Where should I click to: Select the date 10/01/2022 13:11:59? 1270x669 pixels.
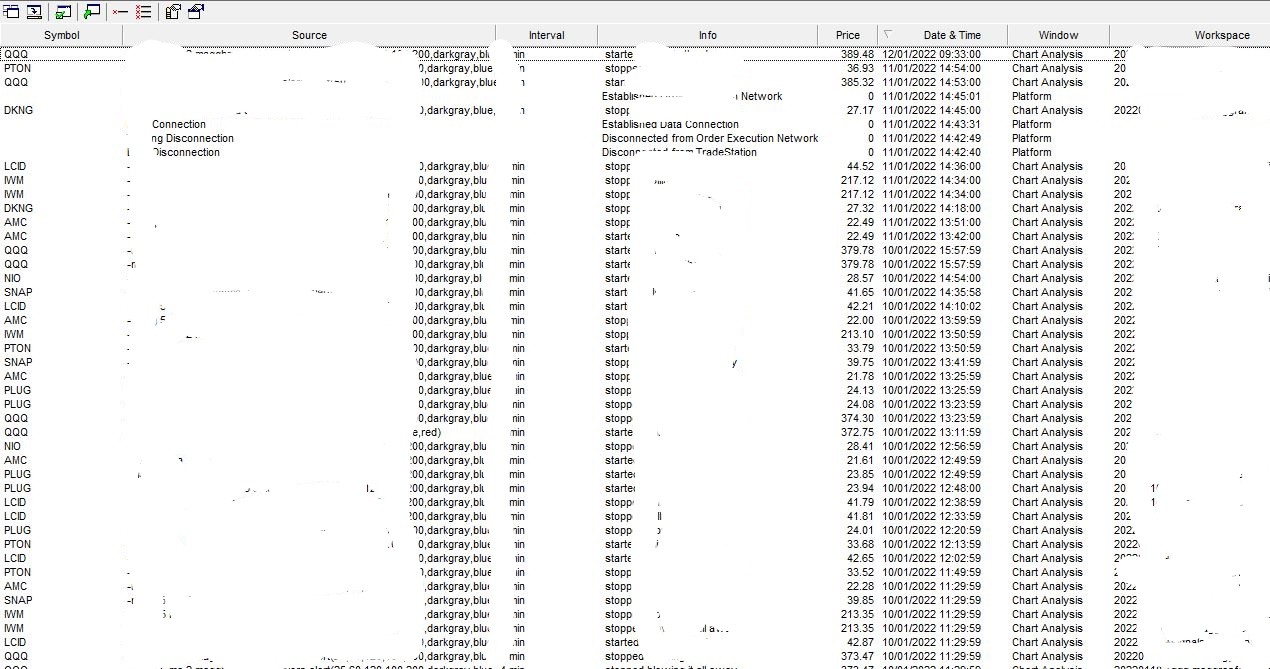tap(931, 432)
